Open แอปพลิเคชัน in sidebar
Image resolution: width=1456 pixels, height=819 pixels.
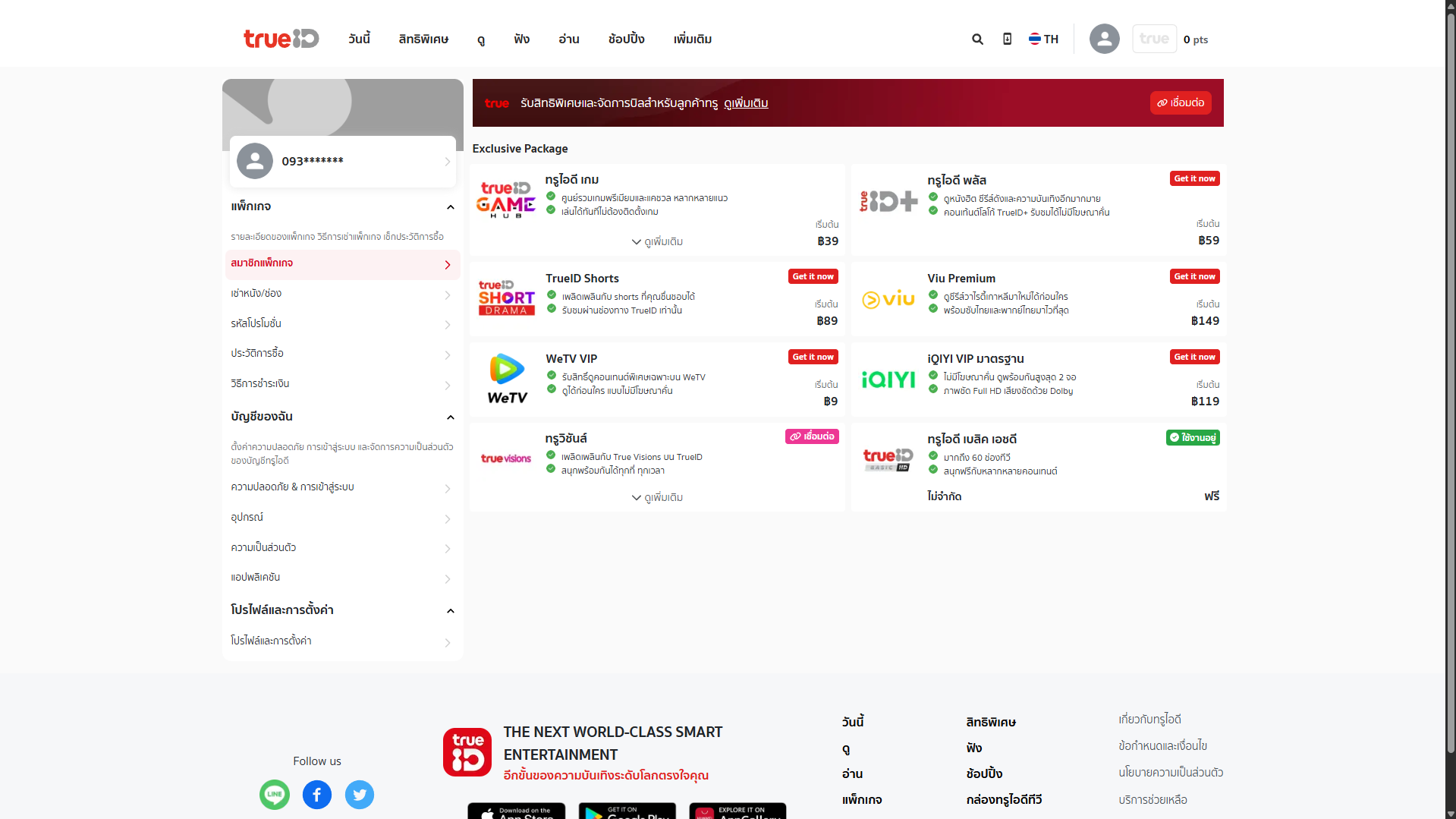pyautogui.click(x=343, y=578)
